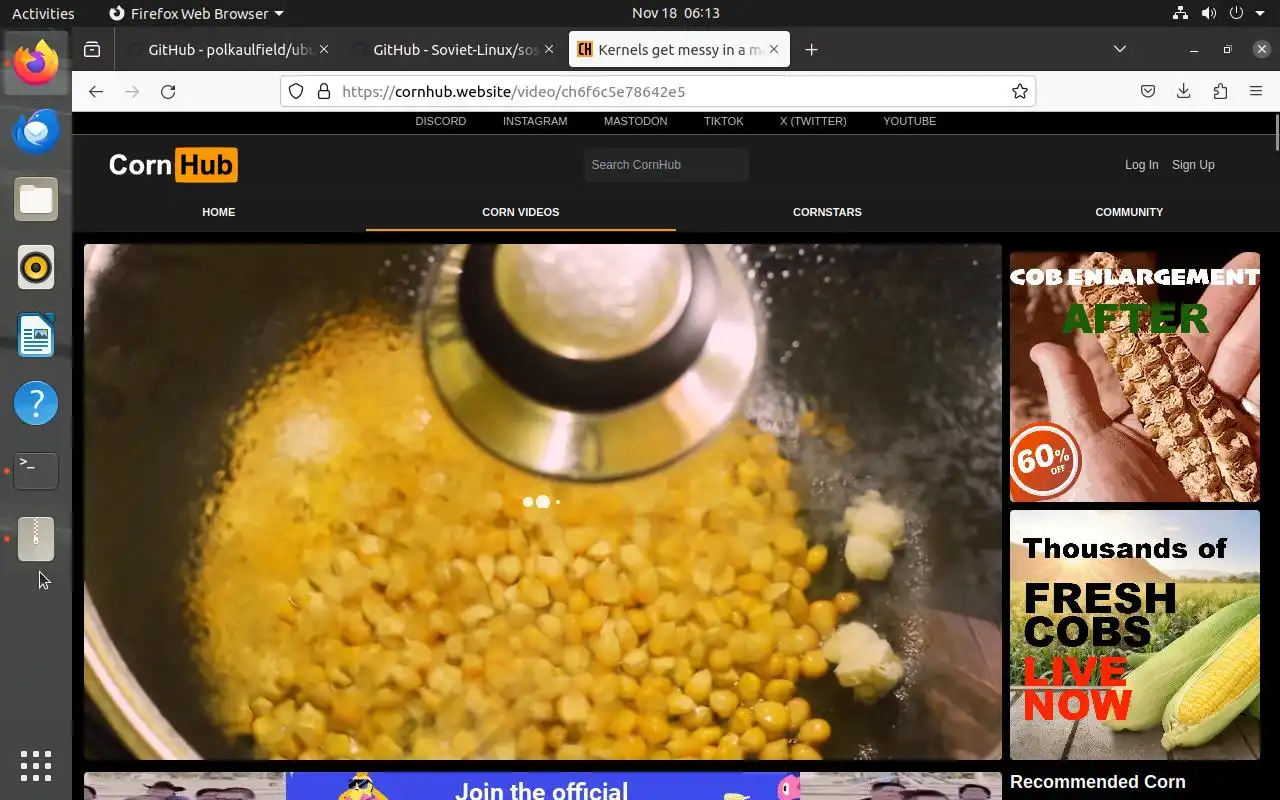Viewport: 1280px width, 800px height.
Task: Open the Fresh Cobs Live Now ad
Action: tap(1134, 635)
